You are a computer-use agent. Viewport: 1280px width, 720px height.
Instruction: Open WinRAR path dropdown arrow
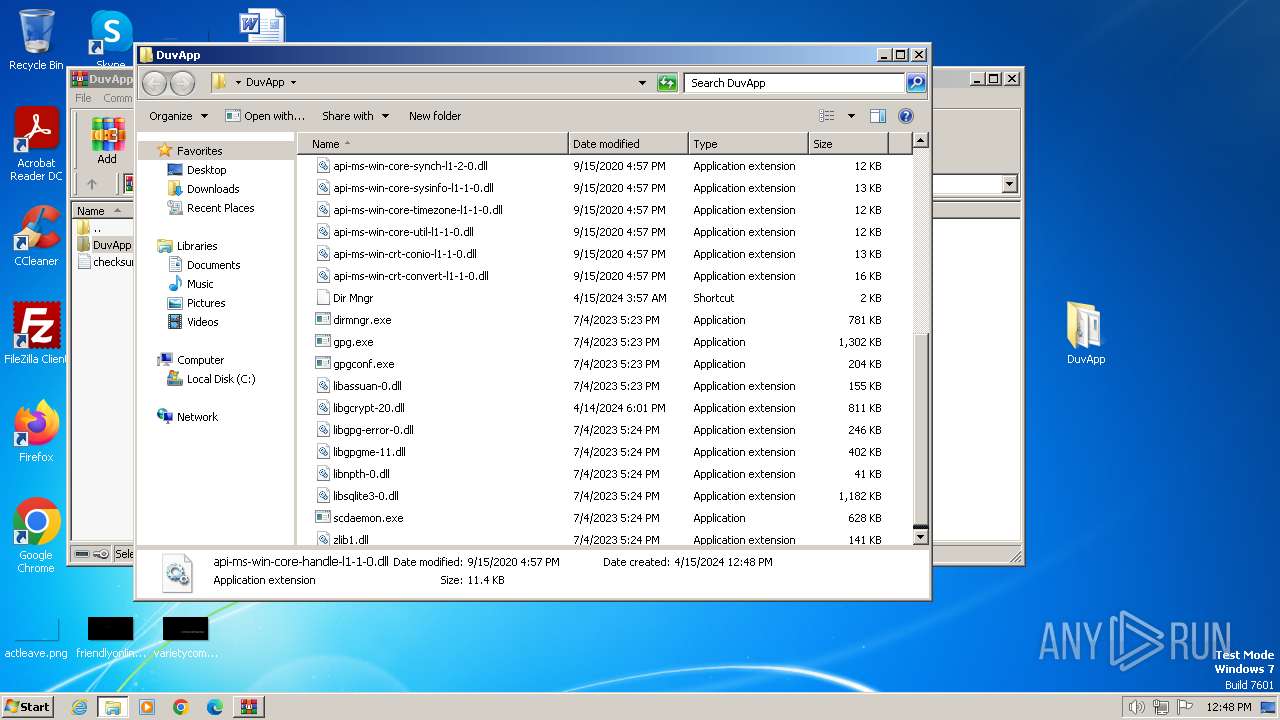tap(1009, 184)
